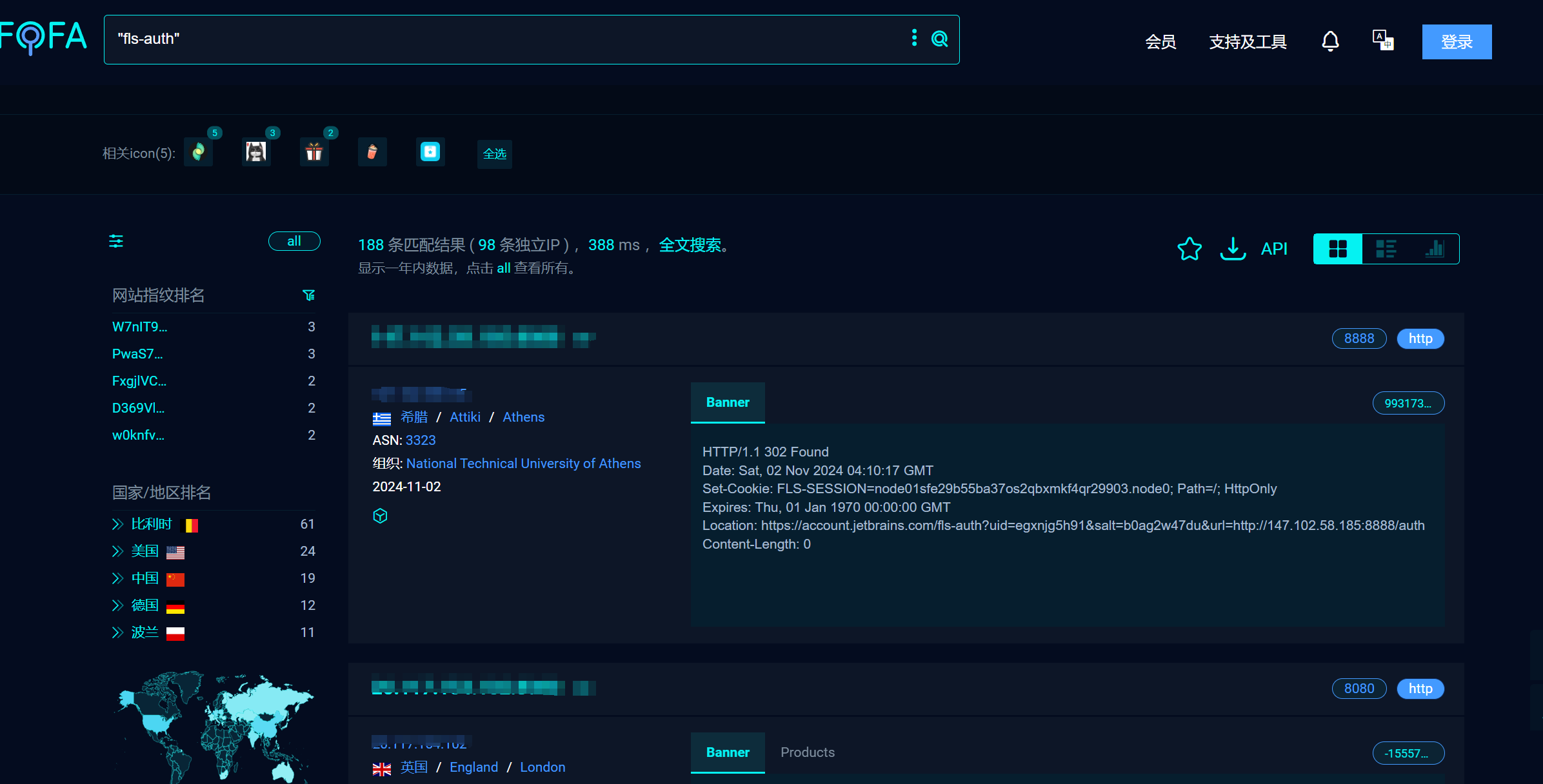Screen dimensions: 1543x784
Task: Expand the 比利时 country entry
Action: point(117,524)
